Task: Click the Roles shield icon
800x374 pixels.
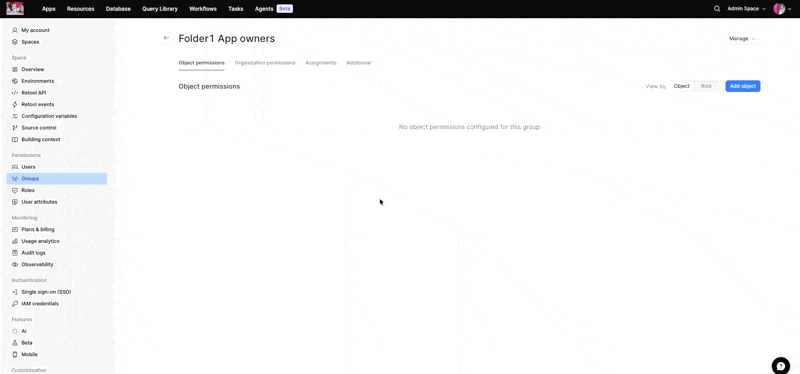Action: 15,190
